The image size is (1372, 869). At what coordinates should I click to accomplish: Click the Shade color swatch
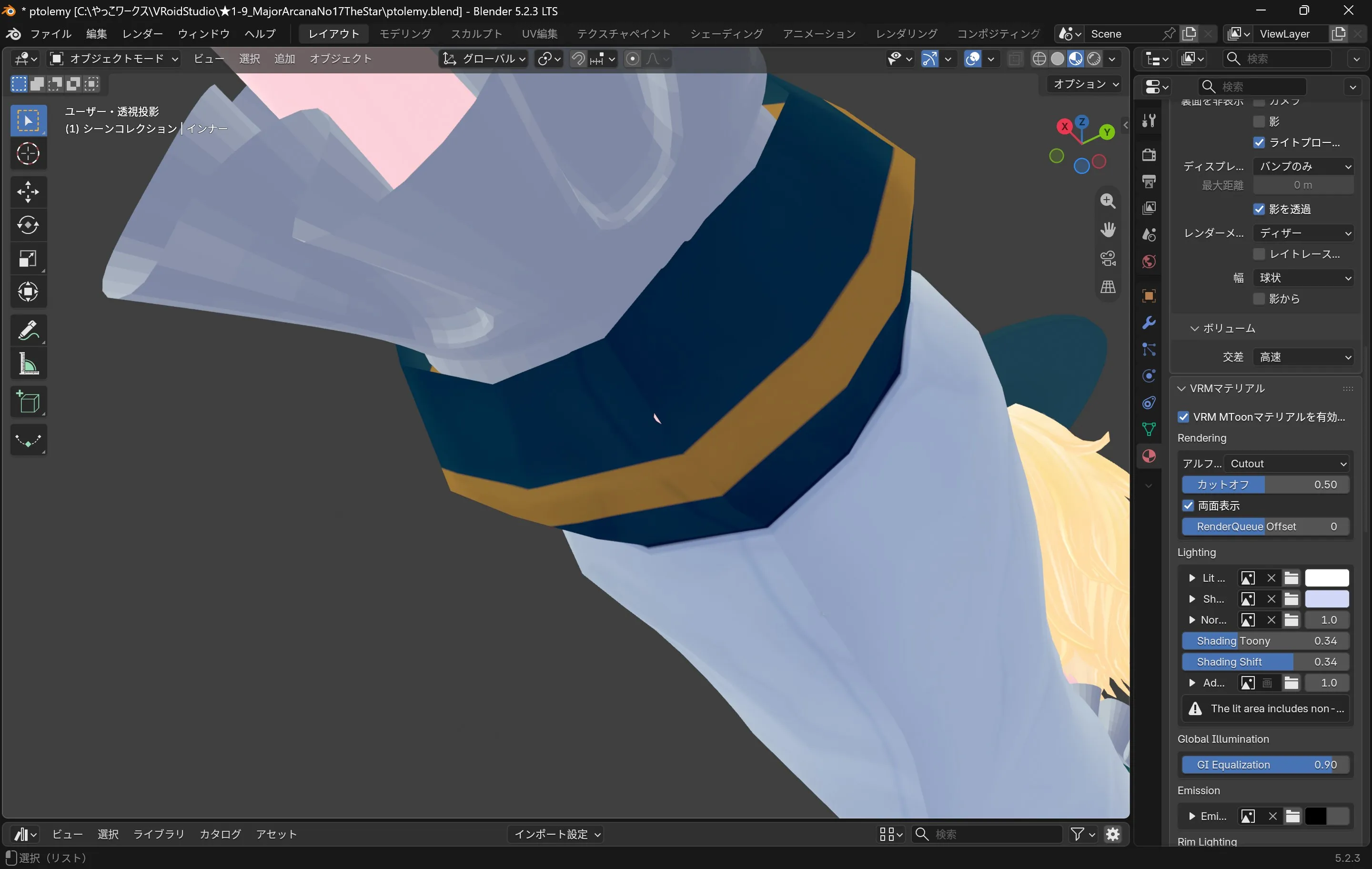[x=1326, y=599]
